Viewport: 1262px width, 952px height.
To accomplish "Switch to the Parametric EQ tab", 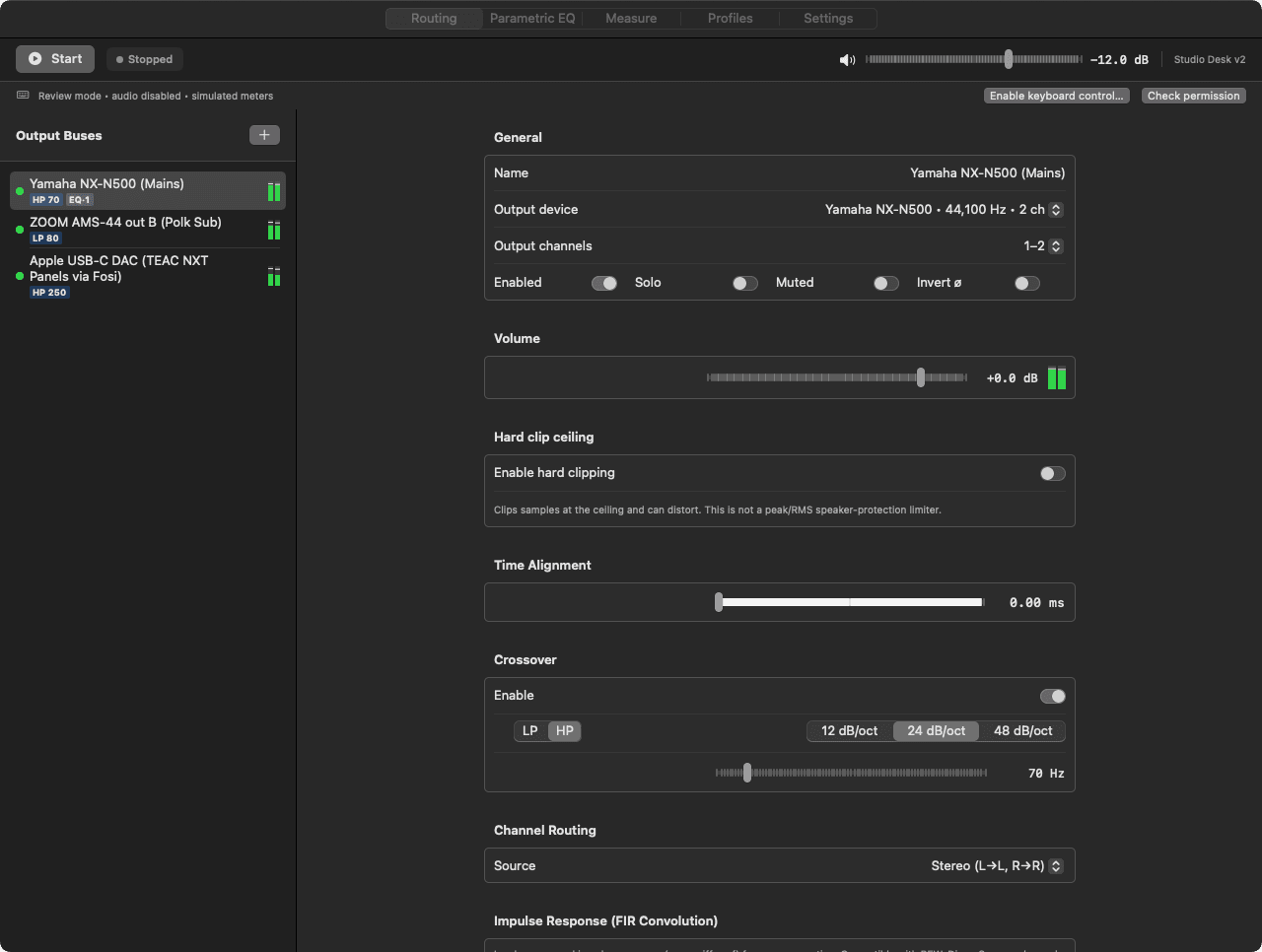I will pyautogui.click(x=532, y=19).
